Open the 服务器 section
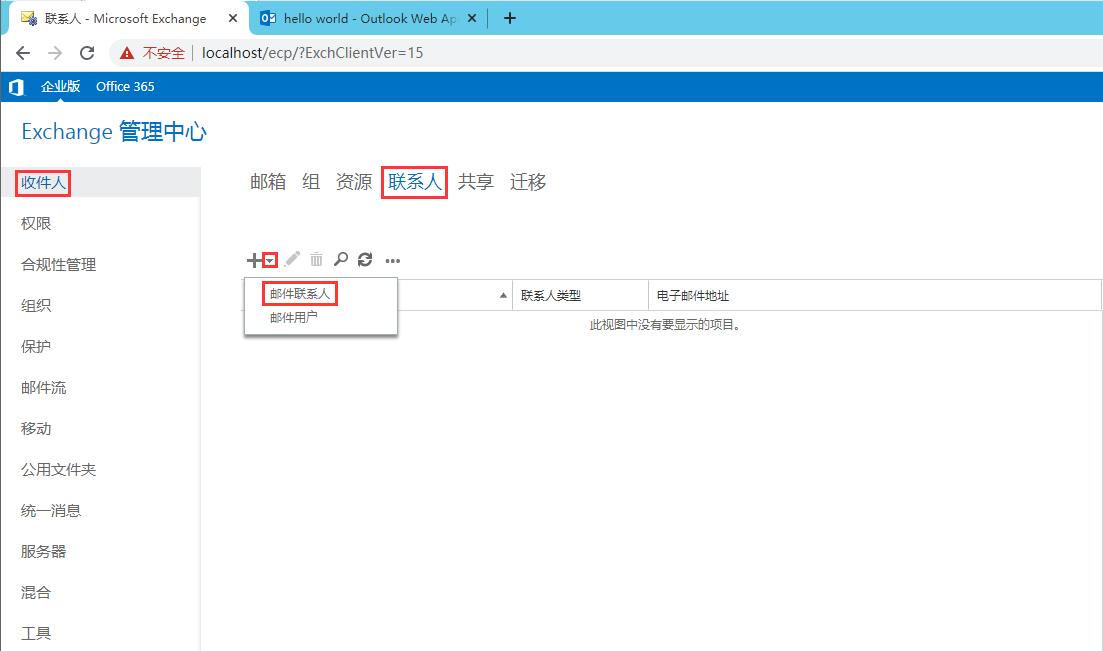Image resolution: width=1103 pixels, height=651 pixels. [44, 551]
